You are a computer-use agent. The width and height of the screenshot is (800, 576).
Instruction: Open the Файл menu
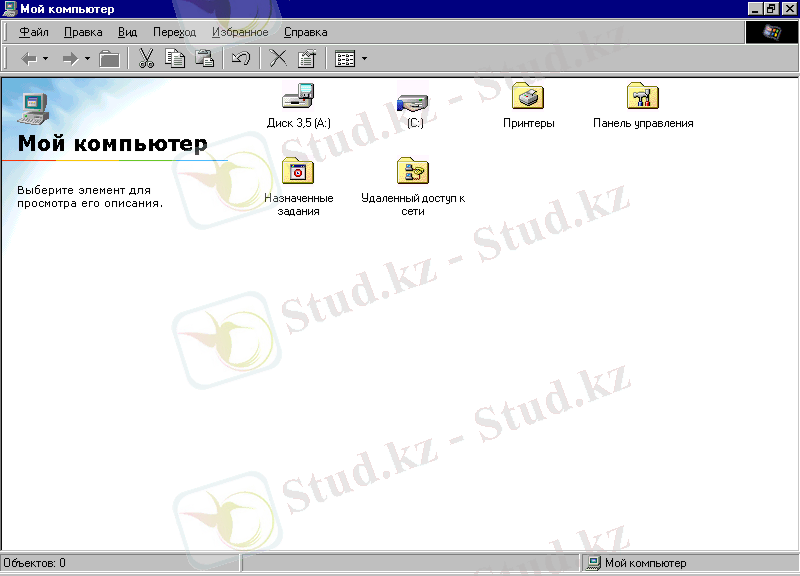point(34,32)
